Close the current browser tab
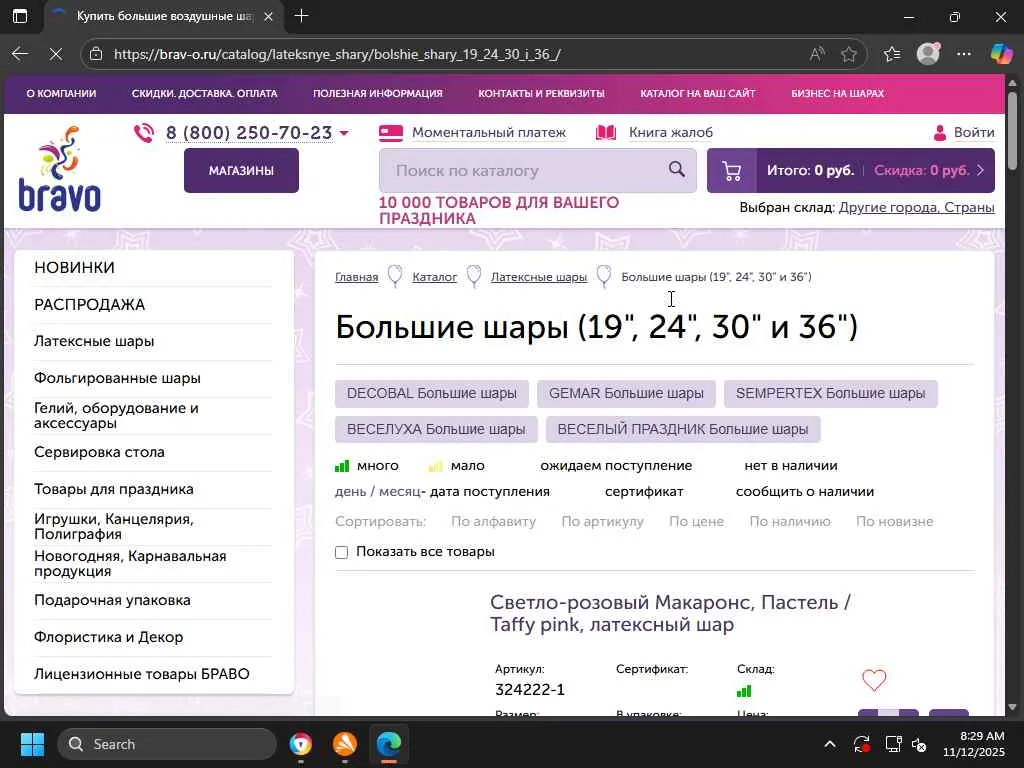The width and height of the screenshot is (1024, 768). (x=268, y=16)
